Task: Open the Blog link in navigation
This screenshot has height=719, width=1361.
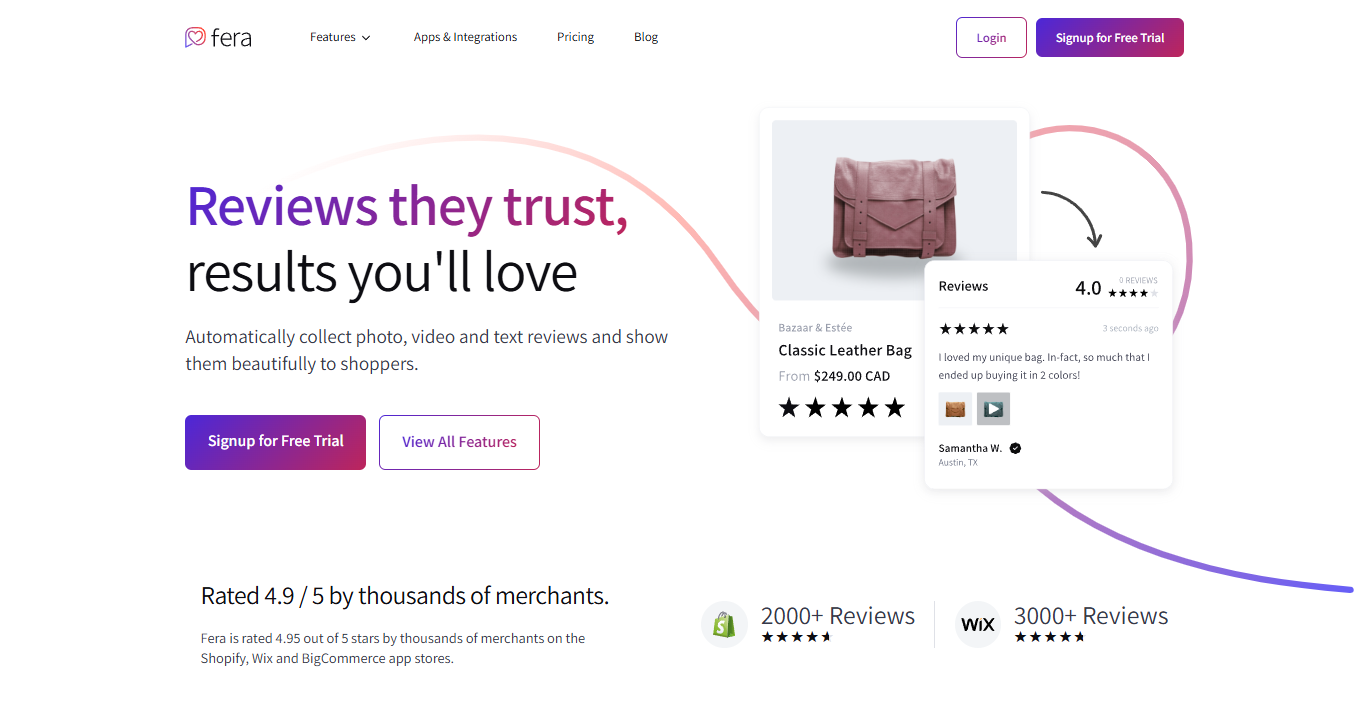Action: [646, 37]
